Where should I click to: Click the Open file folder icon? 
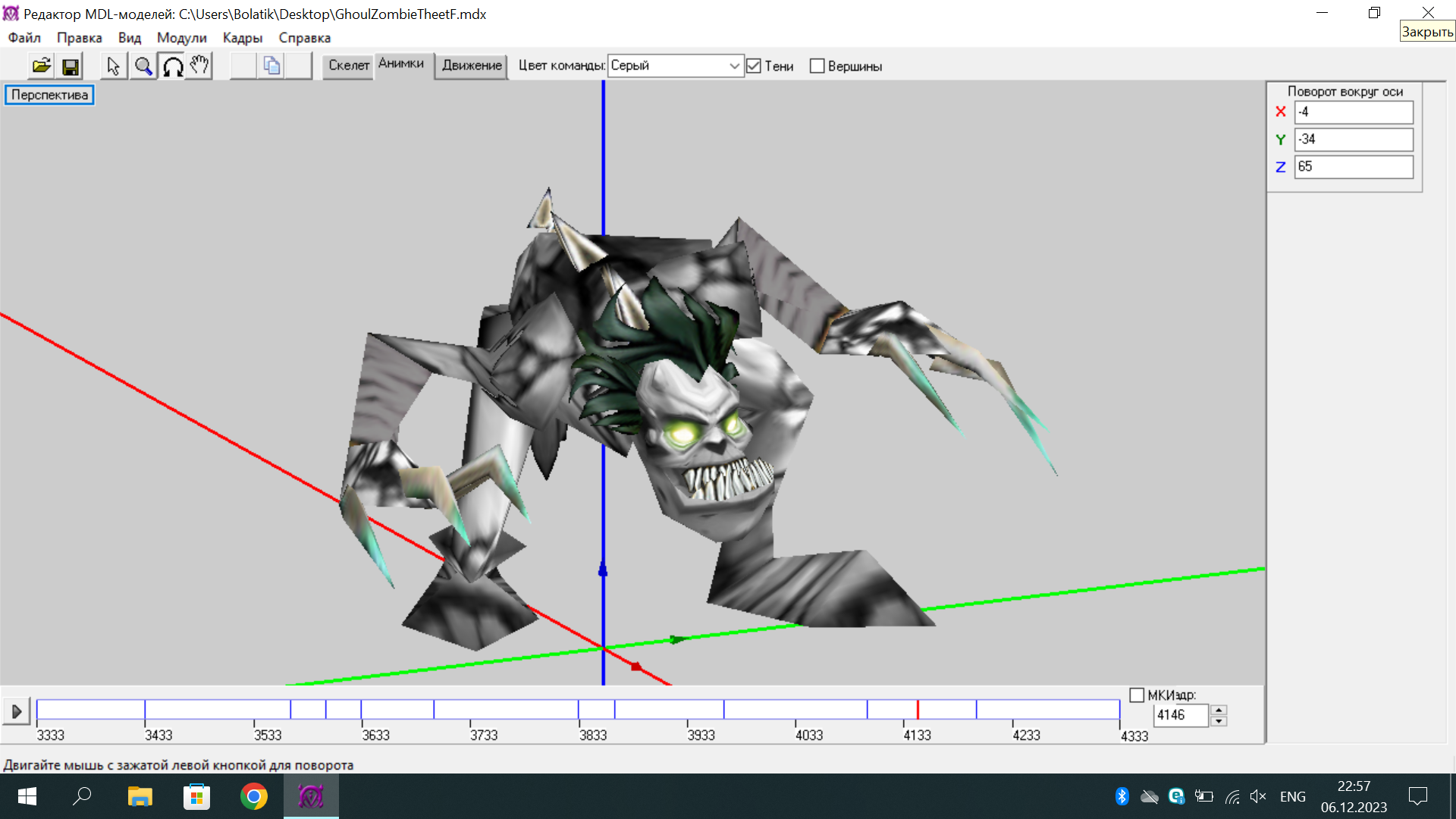pos(42,66)
